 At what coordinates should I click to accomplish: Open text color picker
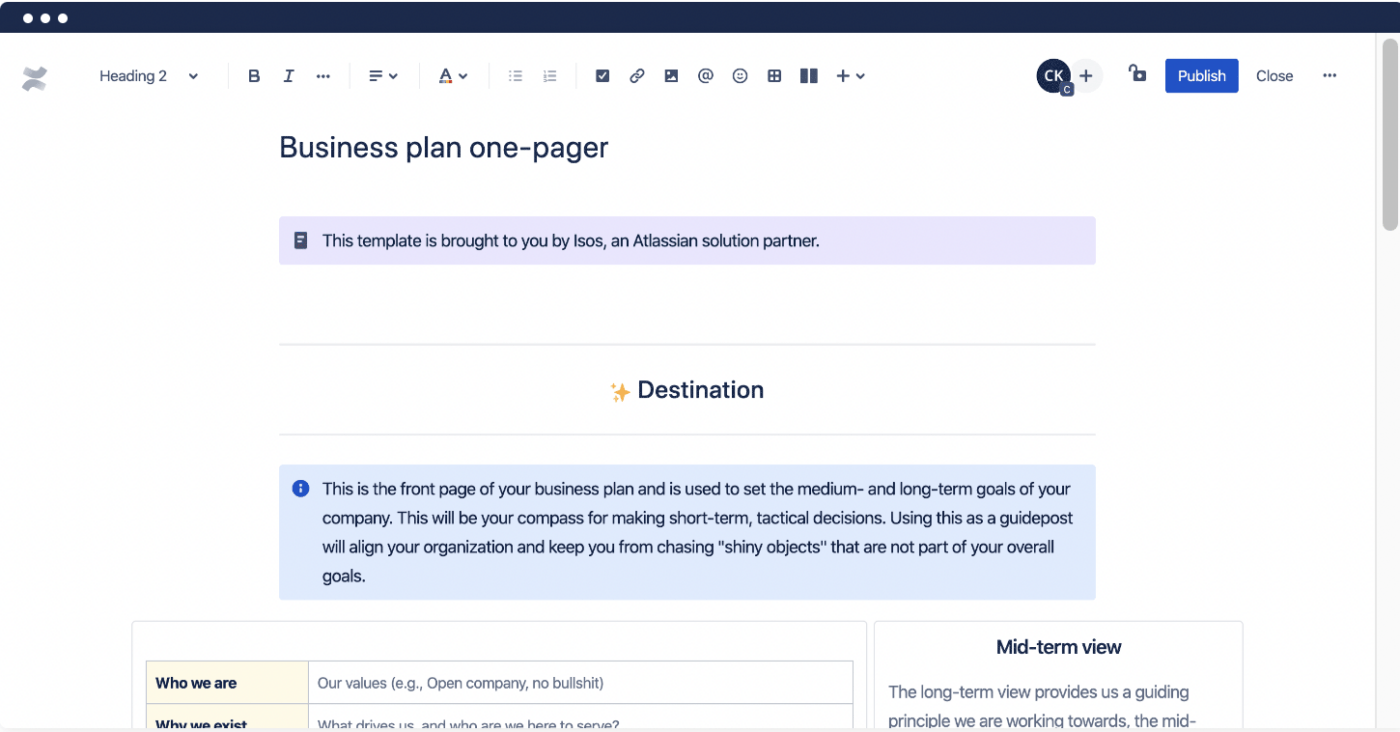coord(453,76)
